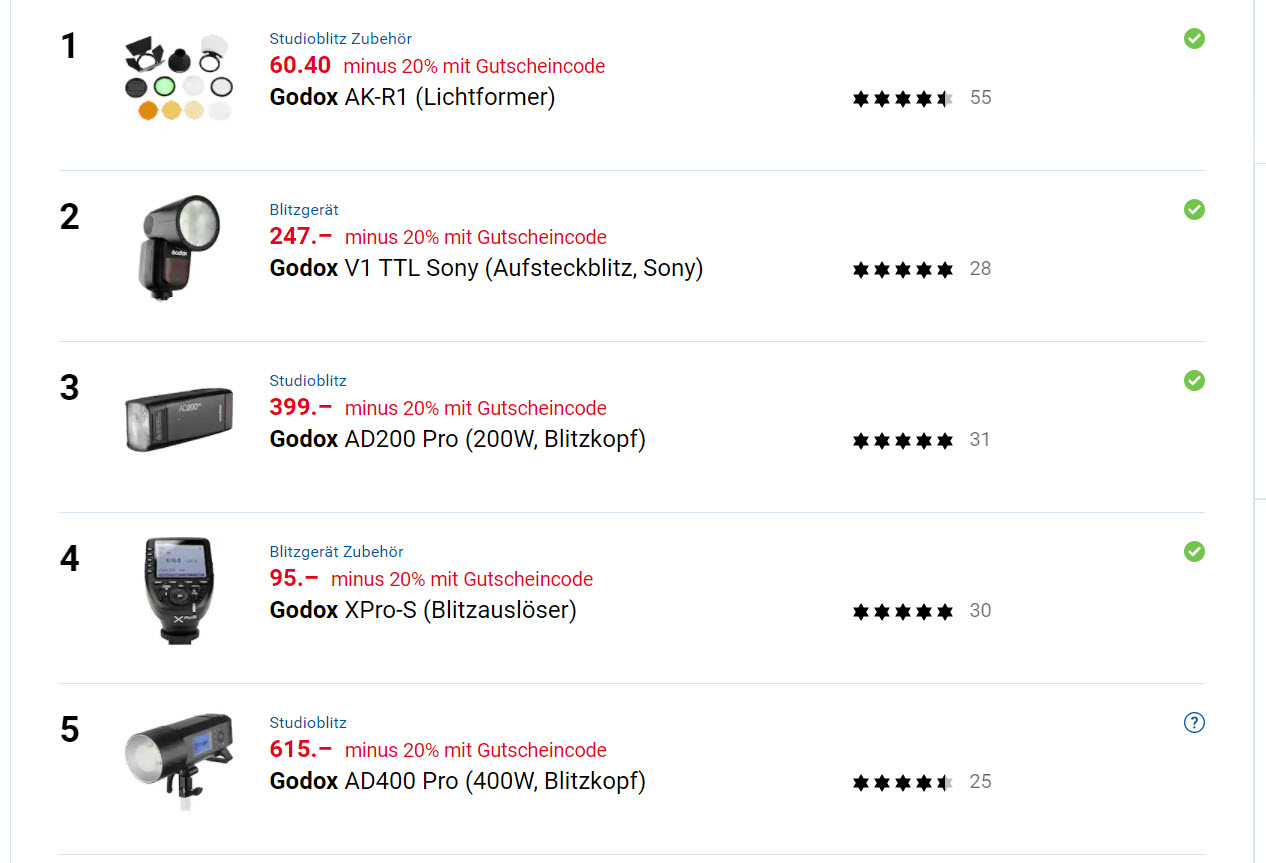Click the green checkmark beside Godox XPro-S

click(x=1194, y=552)
